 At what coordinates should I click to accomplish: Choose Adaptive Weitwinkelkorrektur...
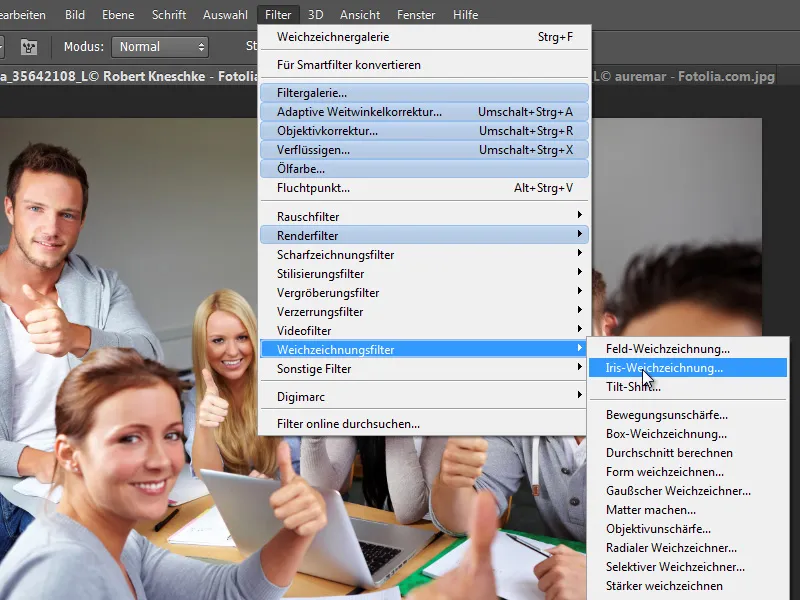coord(424,112)
